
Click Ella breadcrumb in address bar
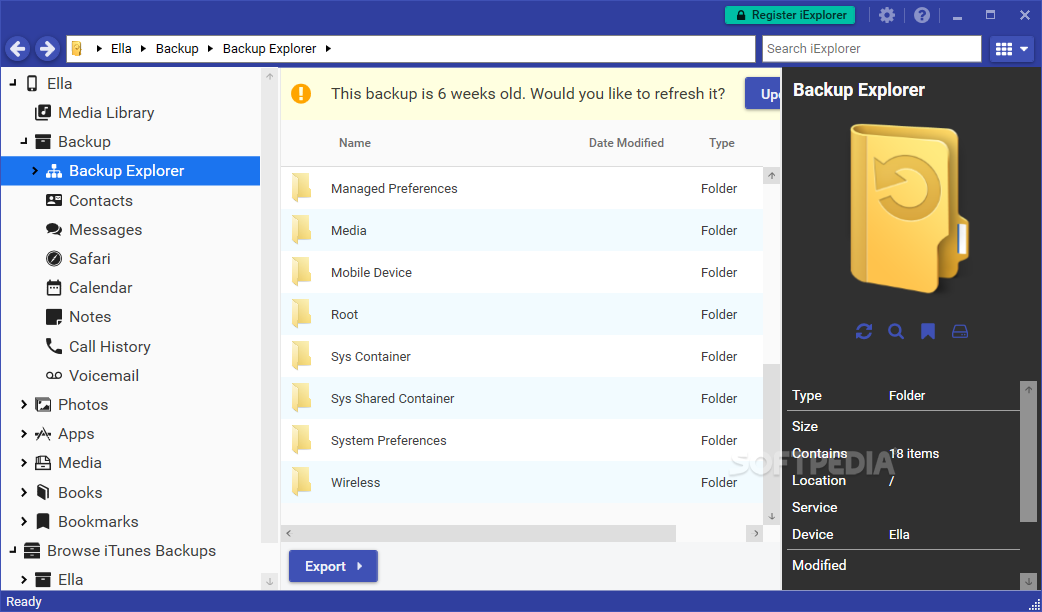pos(121,49)
